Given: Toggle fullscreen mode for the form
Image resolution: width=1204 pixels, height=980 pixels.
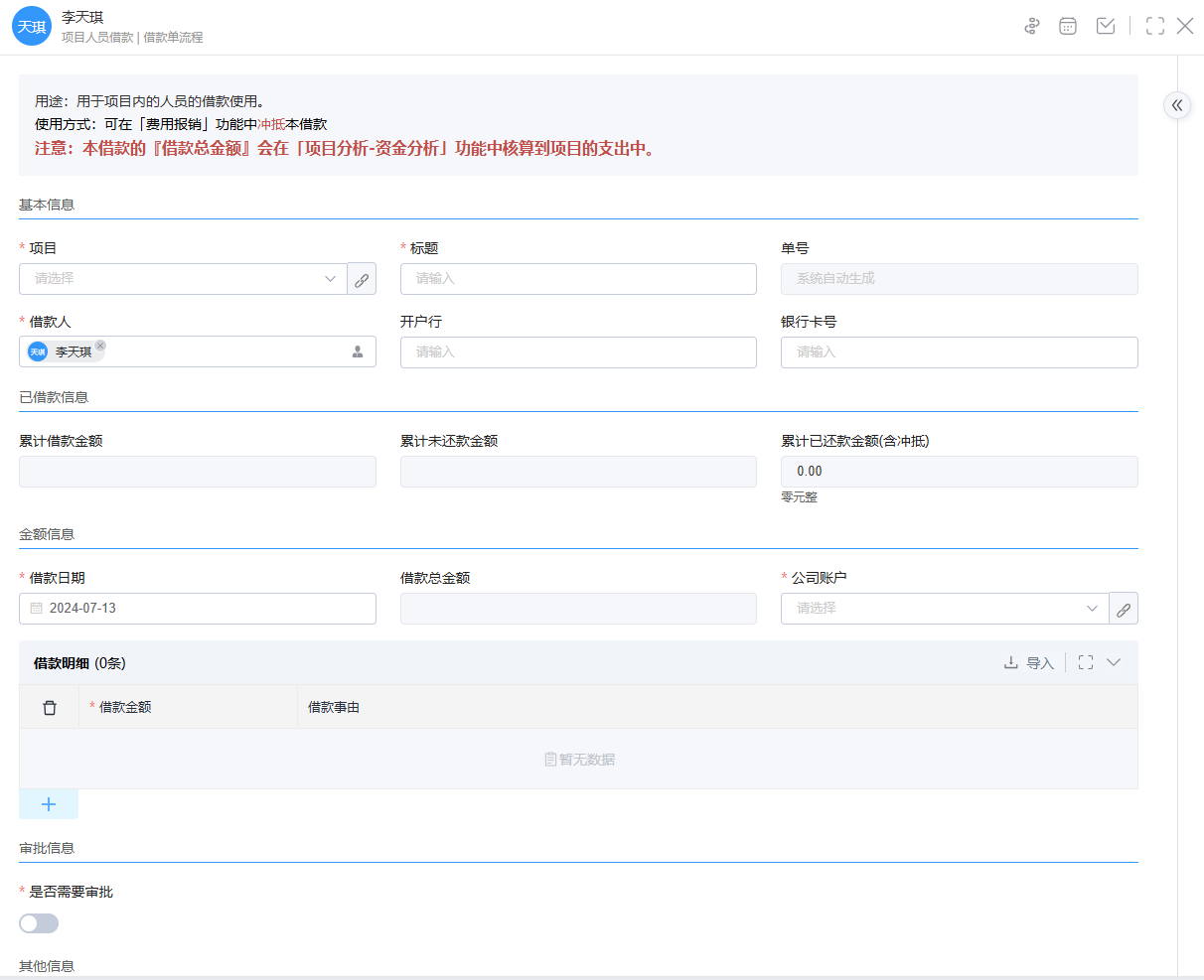Looking at the screenshot, I should click(1154, 27).
